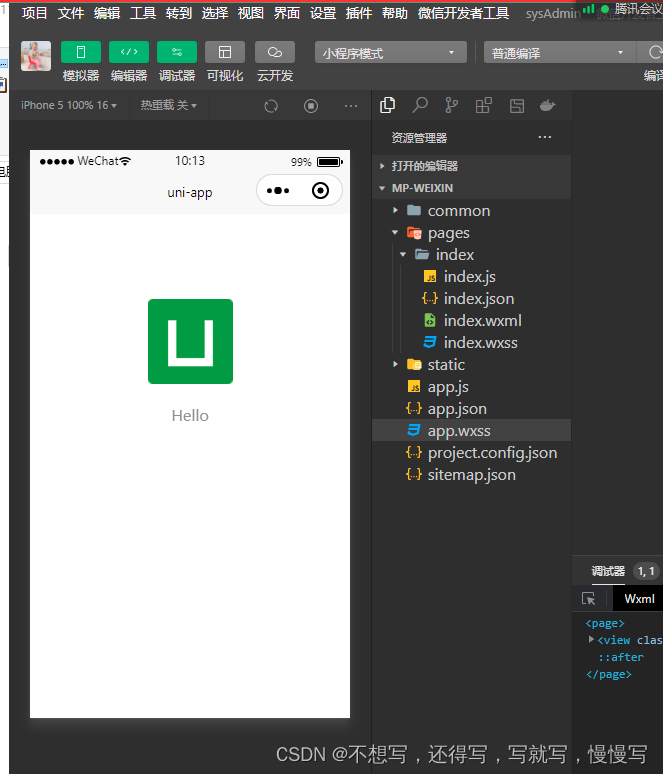This screenshot has width=663, height=774.
Task: Switch to the Wxml tab
Action: tap(639, 599)
